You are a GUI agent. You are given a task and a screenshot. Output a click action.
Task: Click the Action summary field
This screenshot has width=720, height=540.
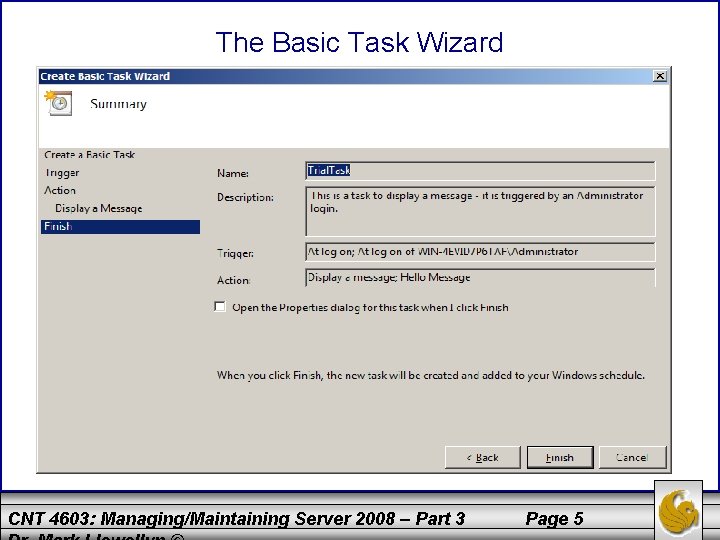coord(480,278)
